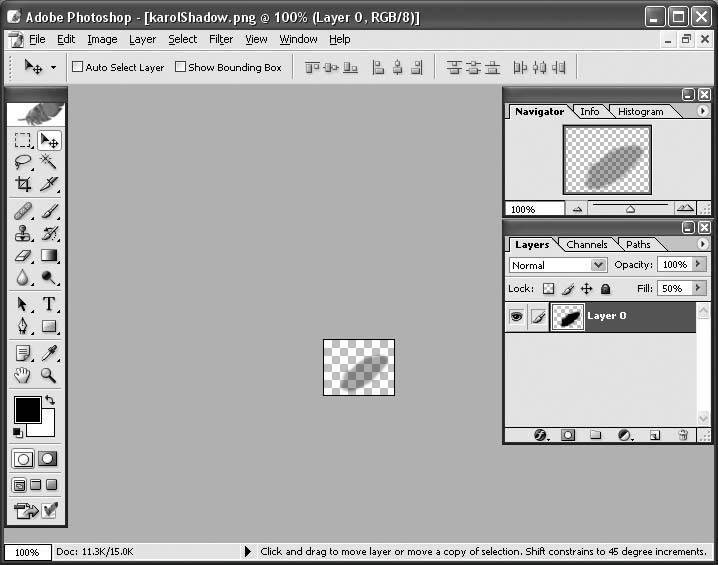
Task: Select the Path Selection tool
Action: coord(22,304)
